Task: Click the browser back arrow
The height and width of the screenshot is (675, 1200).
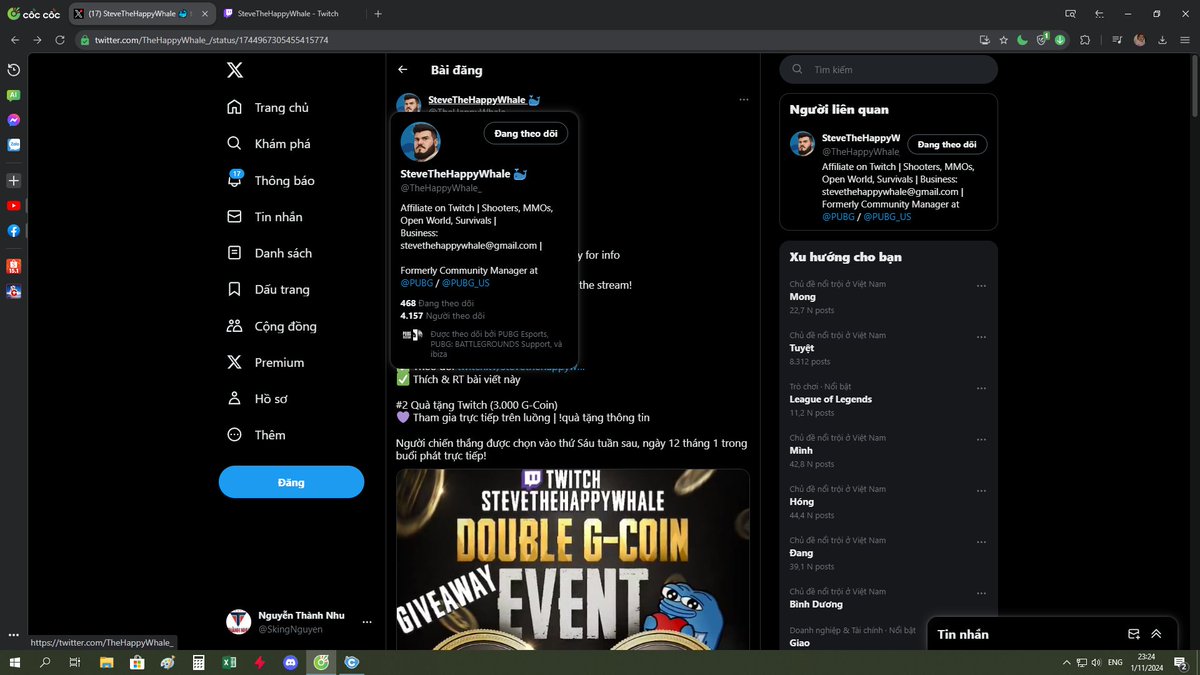Action: pyautogui.click(x=15, y=40)
